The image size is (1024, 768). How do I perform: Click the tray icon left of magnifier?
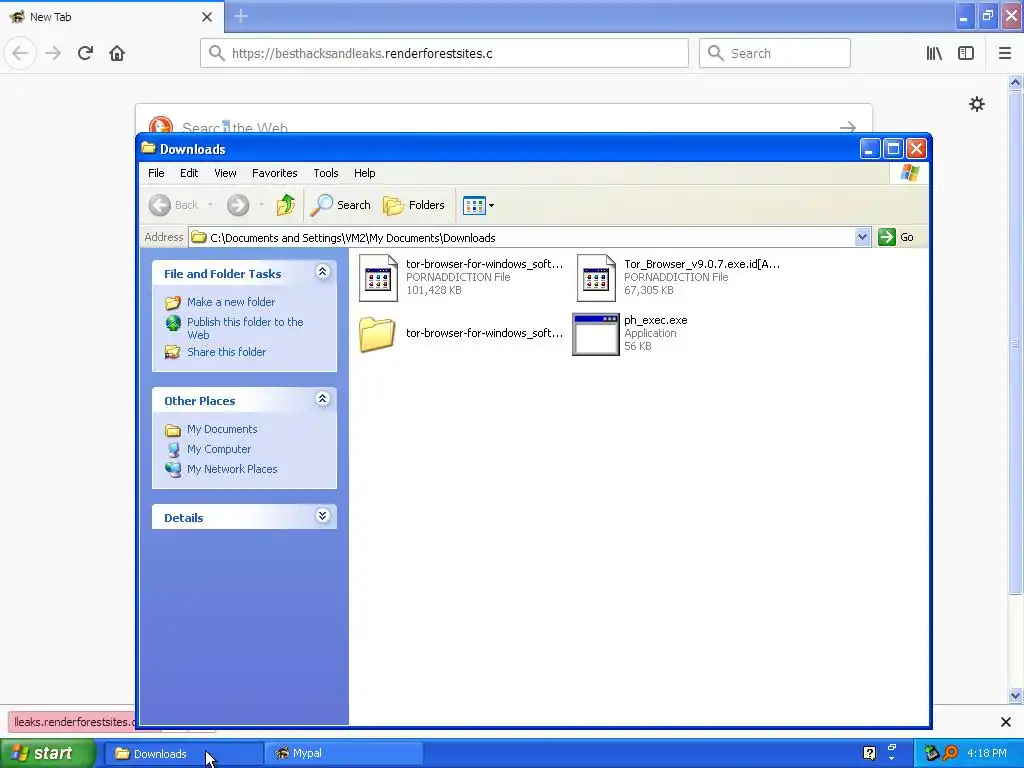point(931,753)
